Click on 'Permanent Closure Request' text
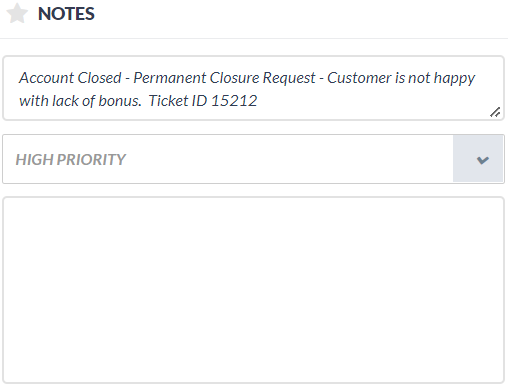Image resolution: width=508 pixels, height=387 pixels. click(224, 78)
